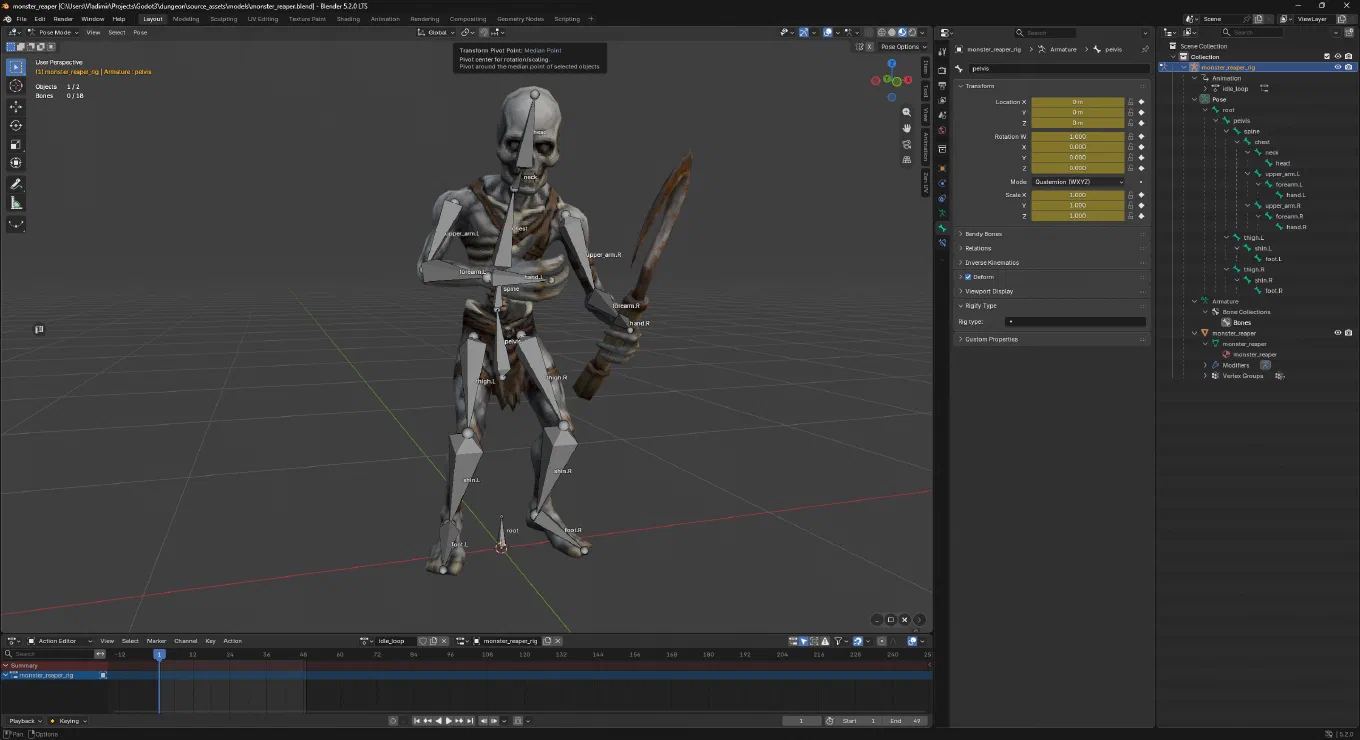Pin the properties editor context
The height and width of the screenshot is (740, 1360).
(1145, 49)
